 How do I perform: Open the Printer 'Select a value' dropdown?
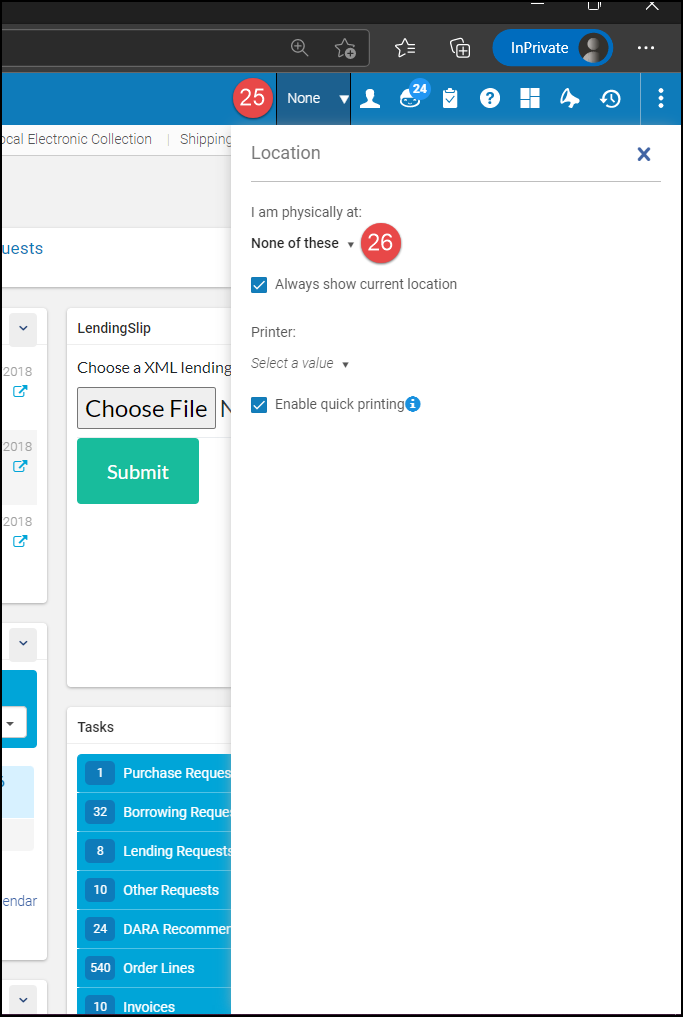(300, 363)
